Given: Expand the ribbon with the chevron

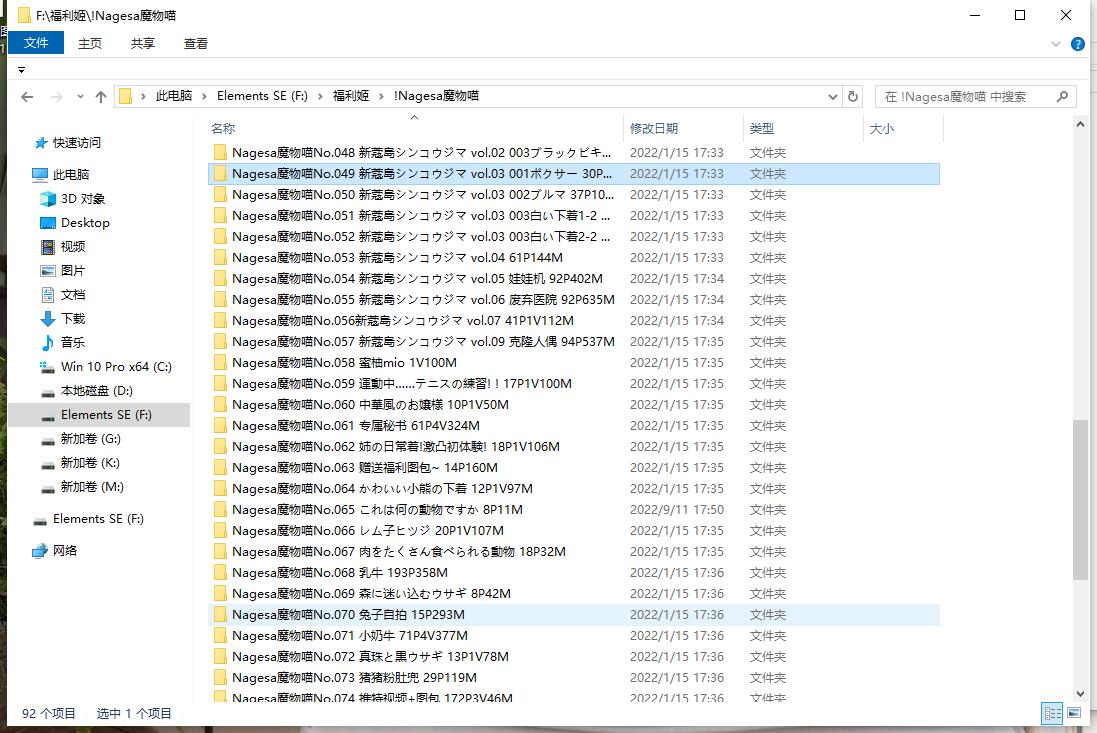Looking at the screenshot, I should click(1056, 44).
